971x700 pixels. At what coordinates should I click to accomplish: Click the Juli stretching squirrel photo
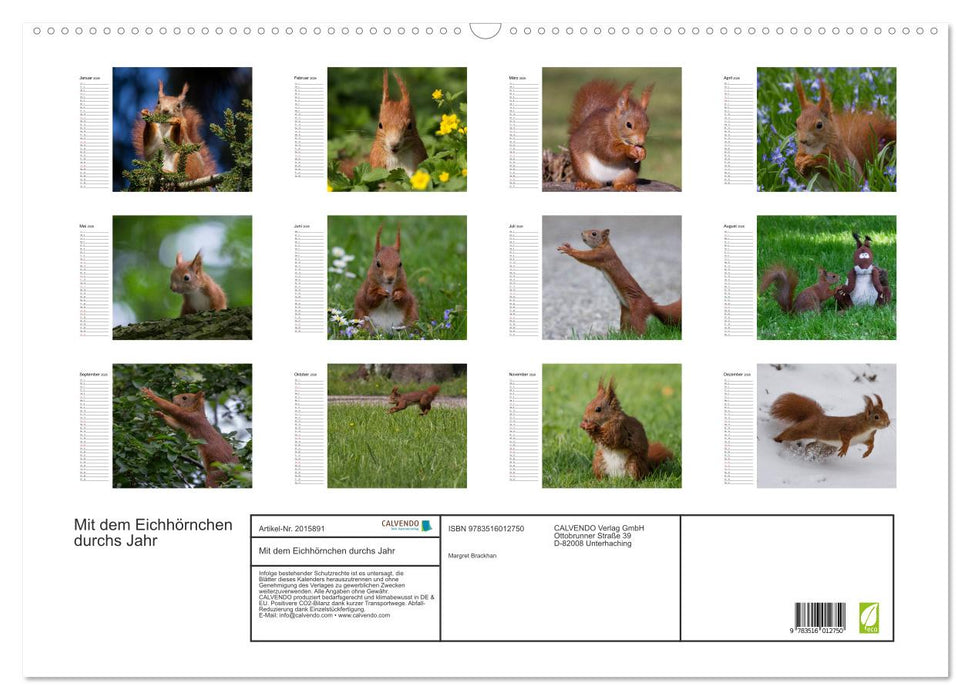[612, 277]
